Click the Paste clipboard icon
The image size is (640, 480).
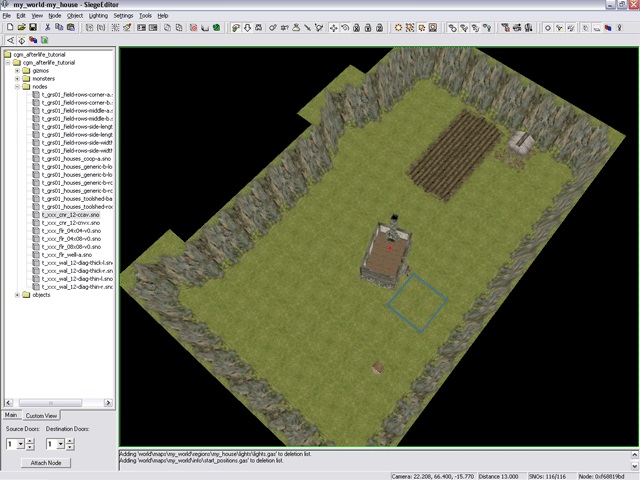71,27
